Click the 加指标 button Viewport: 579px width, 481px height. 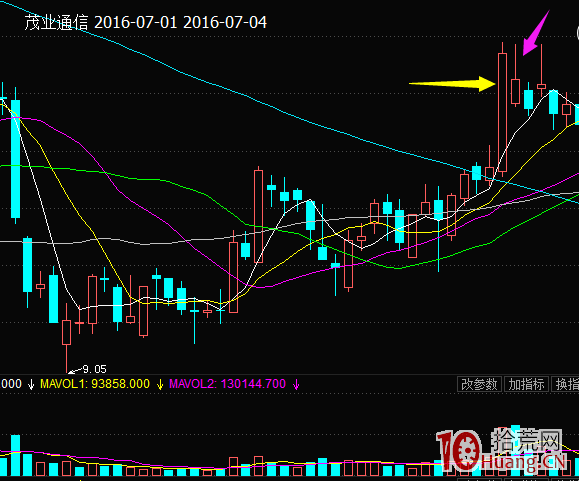click(x=526, y=384)
